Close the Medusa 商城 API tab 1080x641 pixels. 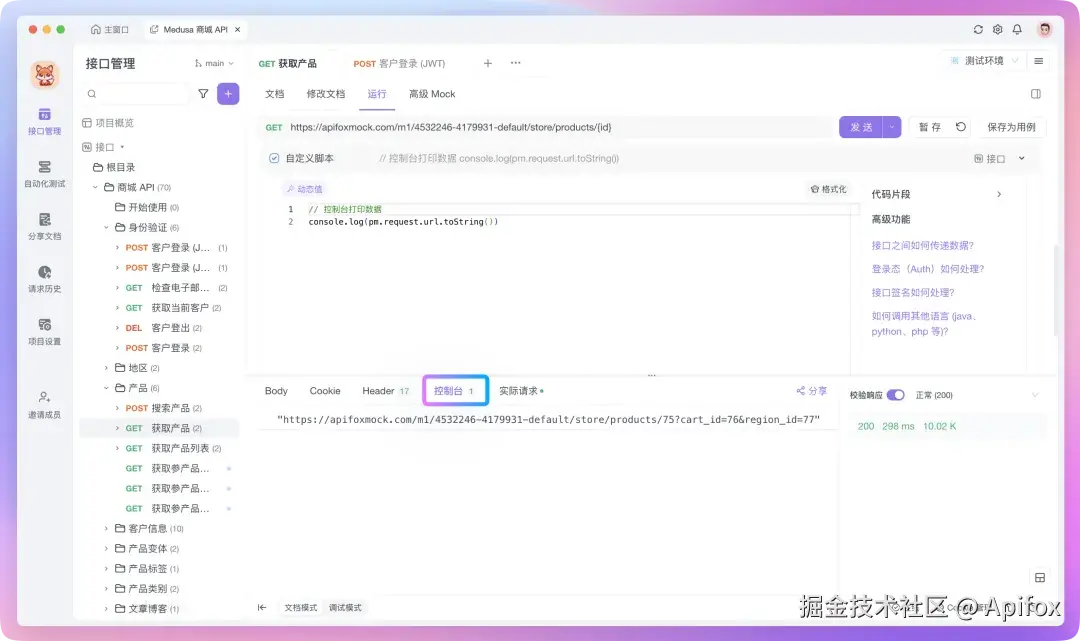[x=238, y=30]
